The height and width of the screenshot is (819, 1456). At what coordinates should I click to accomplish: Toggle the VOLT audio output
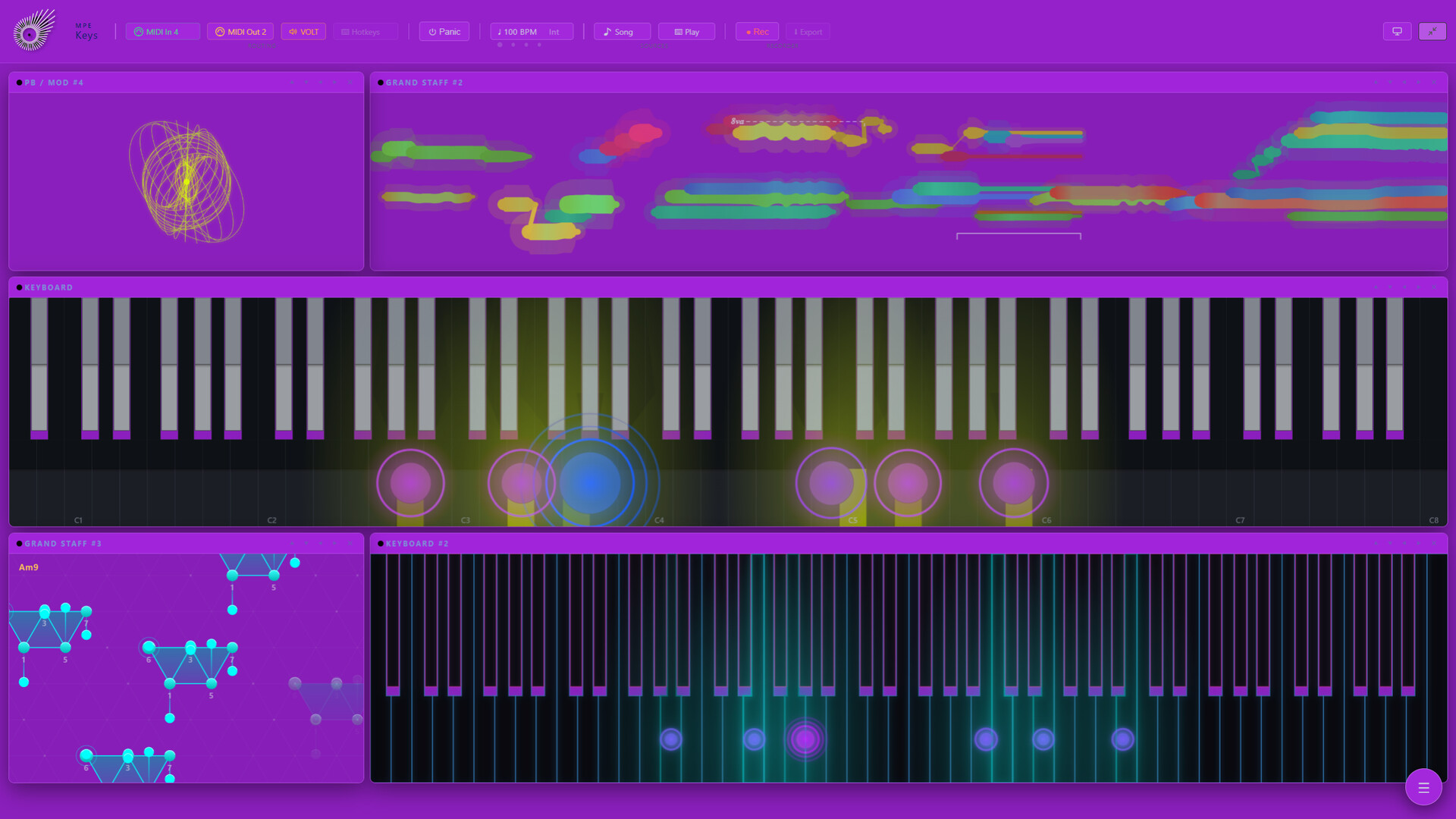pos(303,32)
